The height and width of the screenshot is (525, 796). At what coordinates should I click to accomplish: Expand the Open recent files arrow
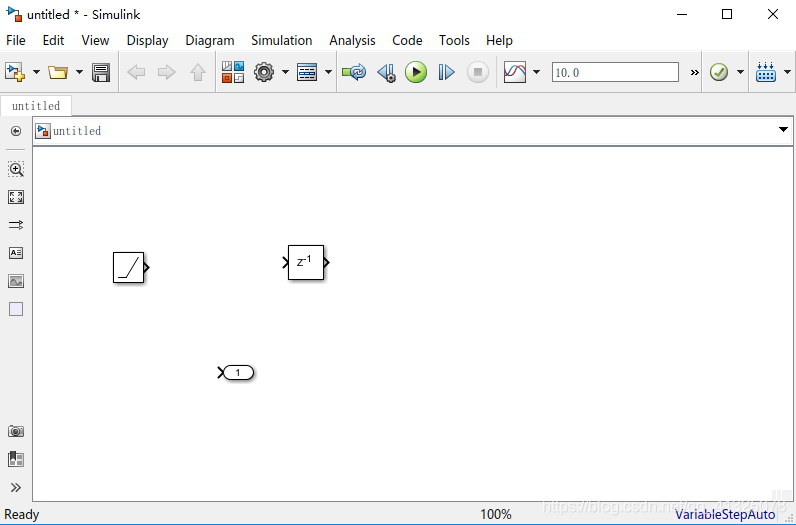point(79,72)
